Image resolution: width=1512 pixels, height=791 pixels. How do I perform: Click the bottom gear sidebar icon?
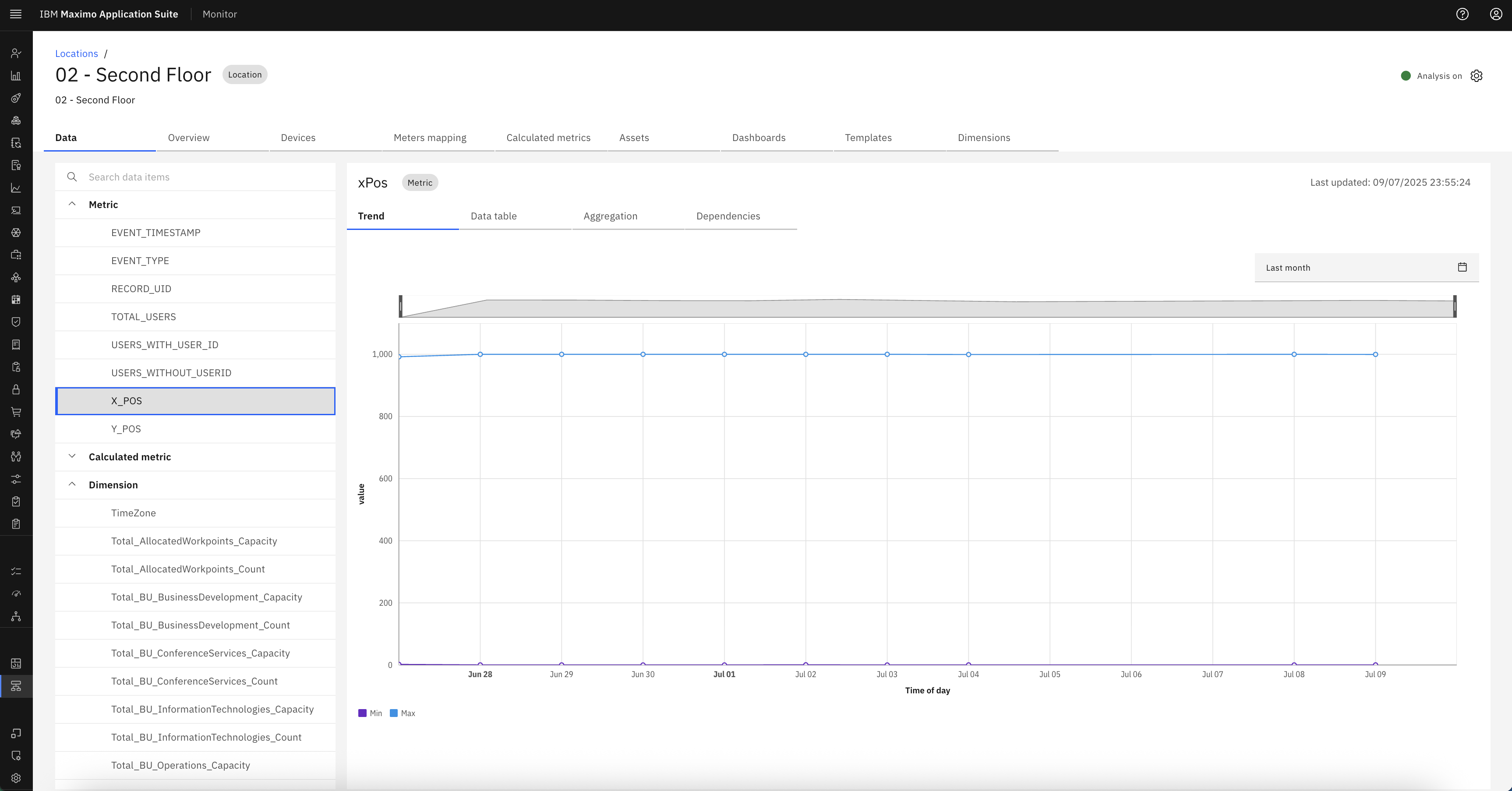click(x=16, y=777)
